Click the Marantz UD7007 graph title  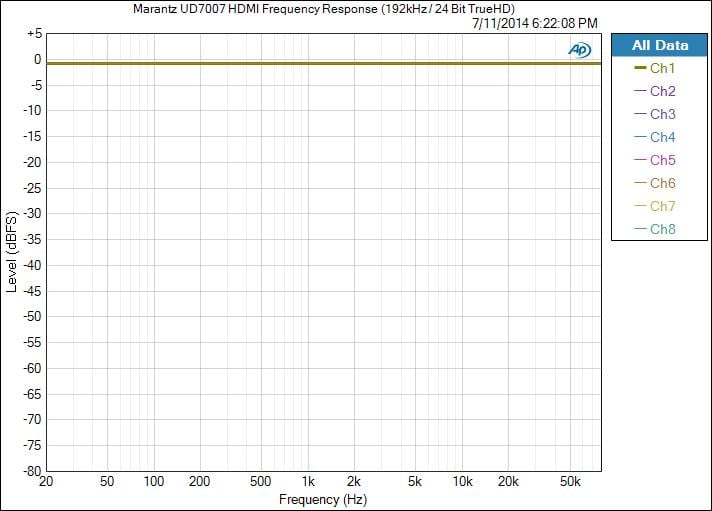[323, 9]
